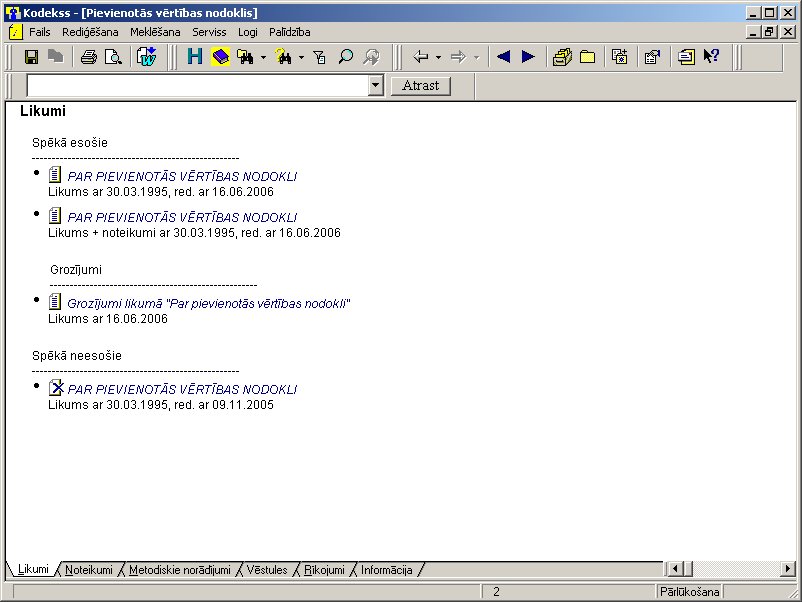Click the crossed-out document icon of repealed law
The image size is (802, 602).
(x=56, y=388)
